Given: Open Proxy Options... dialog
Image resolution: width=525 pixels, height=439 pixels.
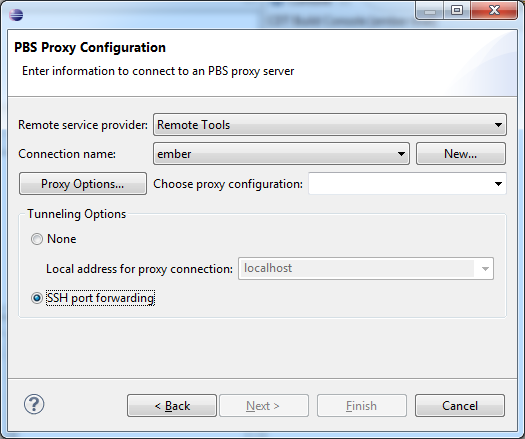Looking at the screenshot, I should point(83,184).
